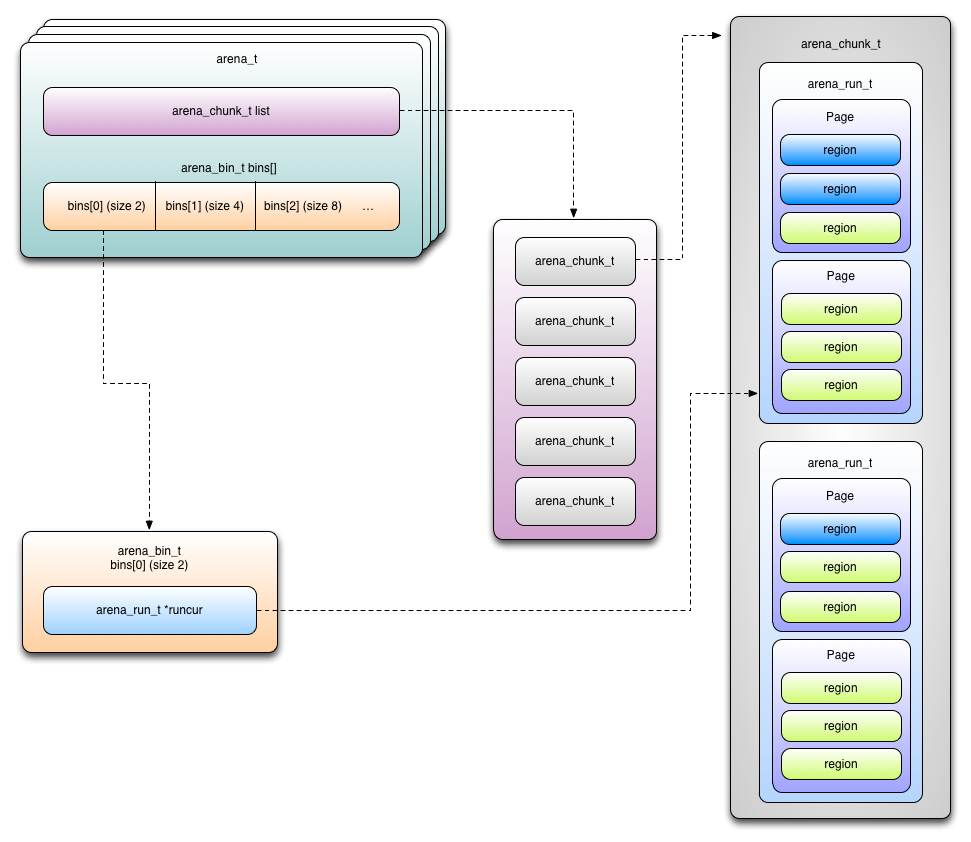Click the arena_chunk_t title of the gray container
971x842 pixels.
click(x=840, y=44)
